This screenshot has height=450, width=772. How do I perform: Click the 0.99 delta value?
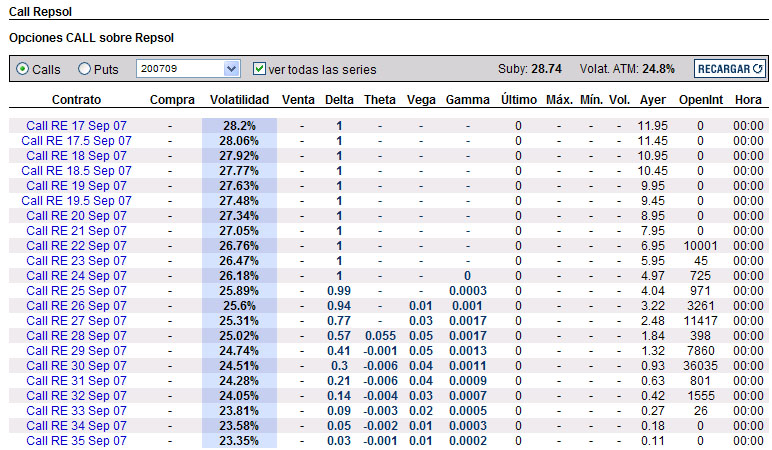339,291
